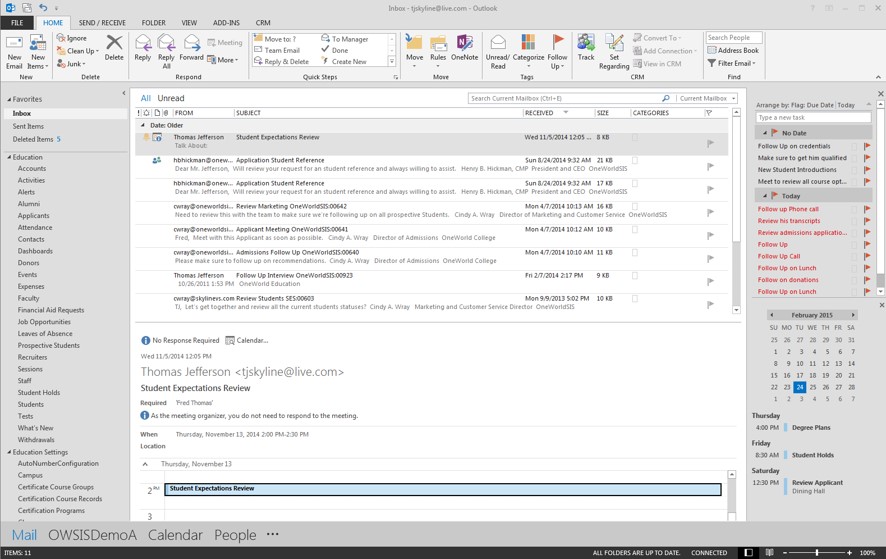Create a New Email

[x=14, y=52]
